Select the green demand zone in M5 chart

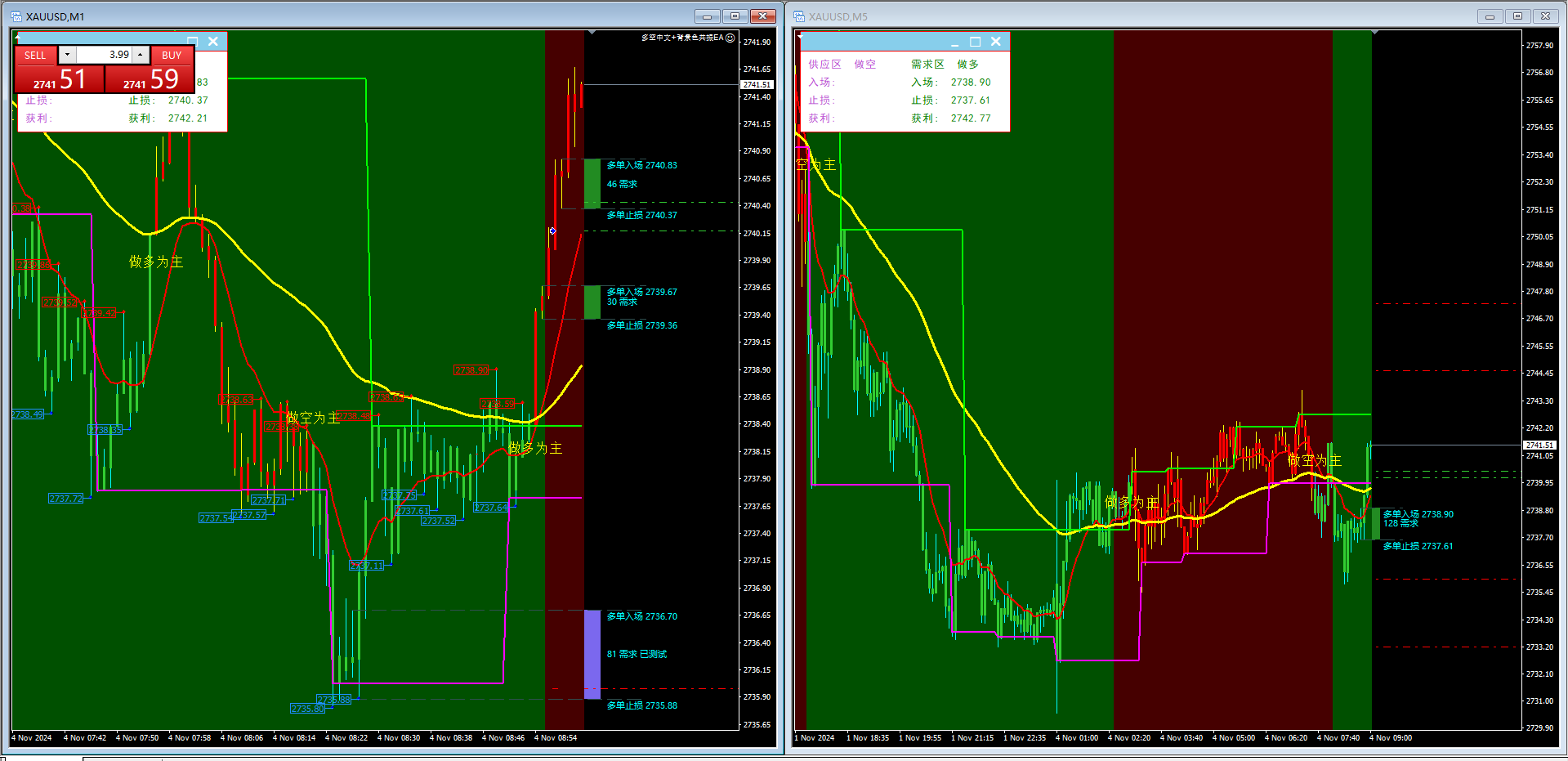tap(1375, 523)
